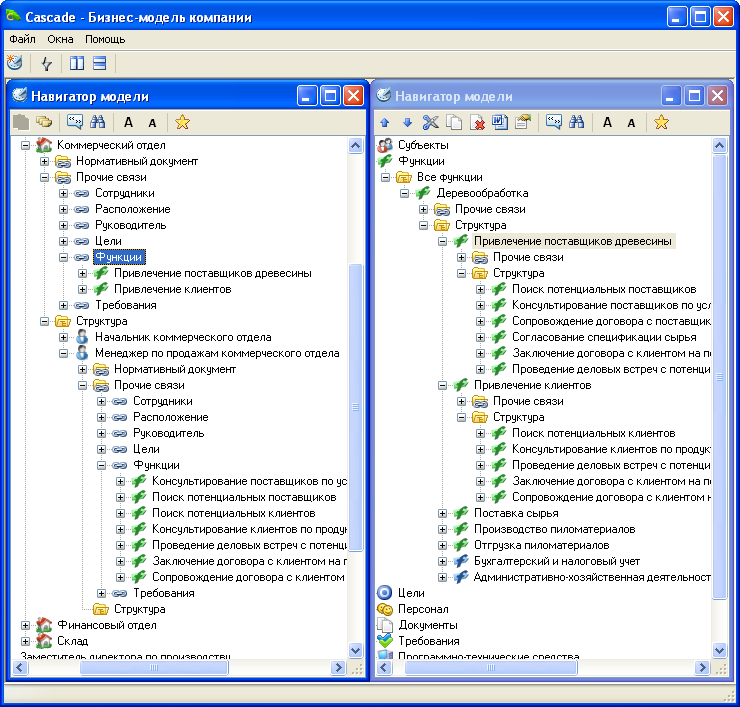The image size is (740, 707).
Task: Click the star favorites icon in right navigator
Action: pos(661,122)
